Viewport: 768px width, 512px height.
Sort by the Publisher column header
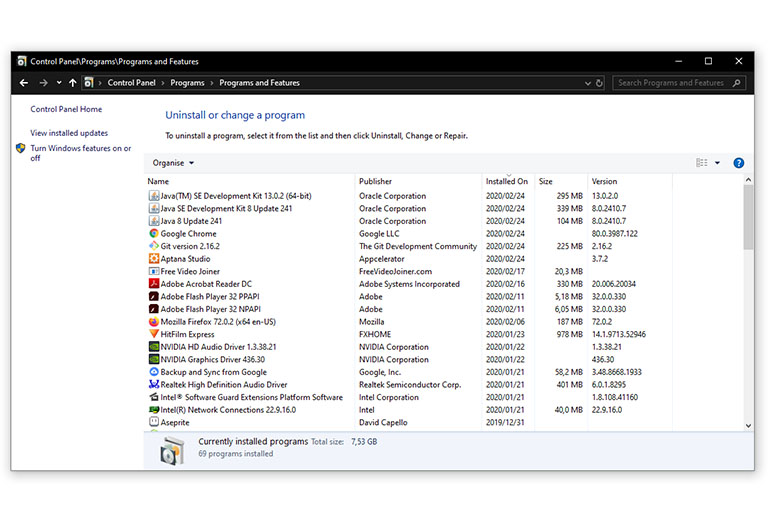pos(375,181)
